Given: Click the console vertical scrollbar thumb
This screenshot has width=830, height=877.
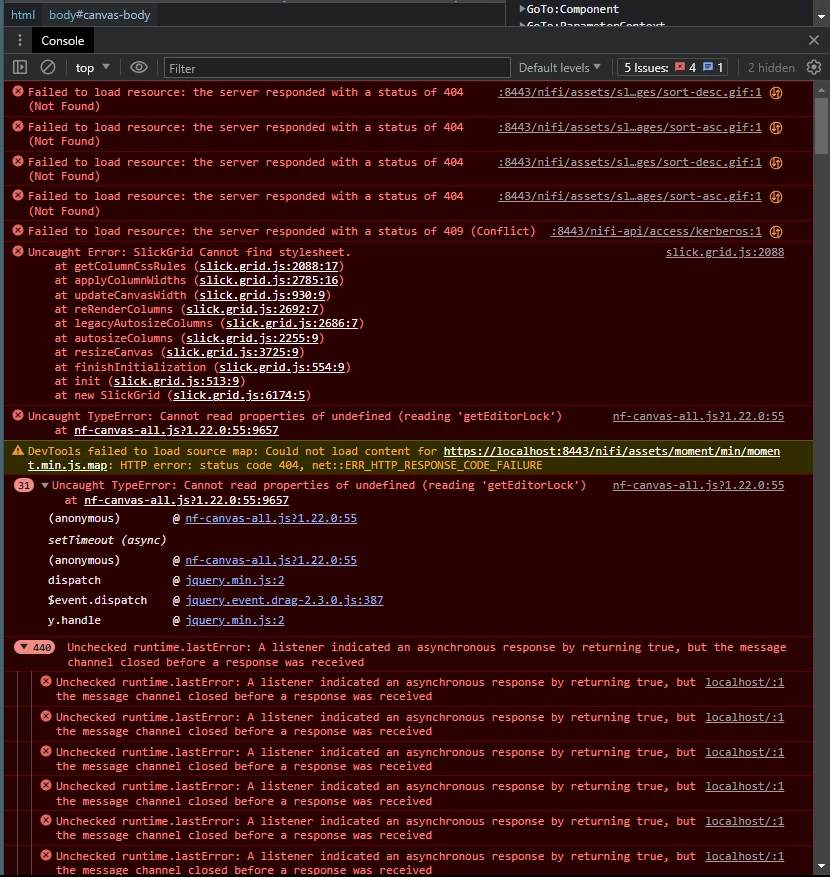Looking at the screenshot, I should (821, 126).
